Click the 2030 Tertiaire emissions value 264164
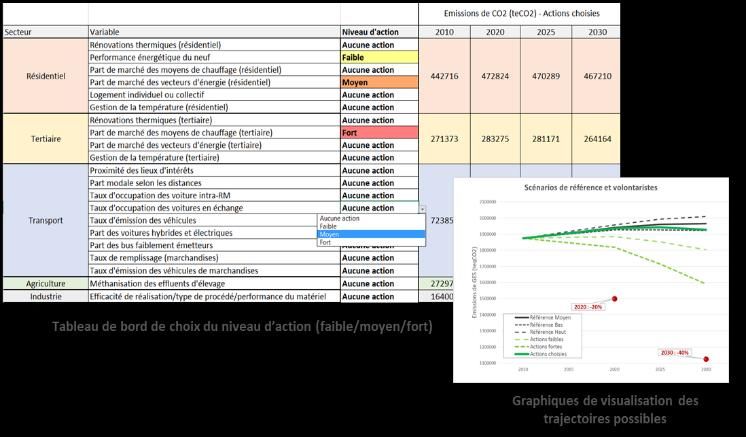The height and width of the screenshot is (437, 746). tap(596, 138)
